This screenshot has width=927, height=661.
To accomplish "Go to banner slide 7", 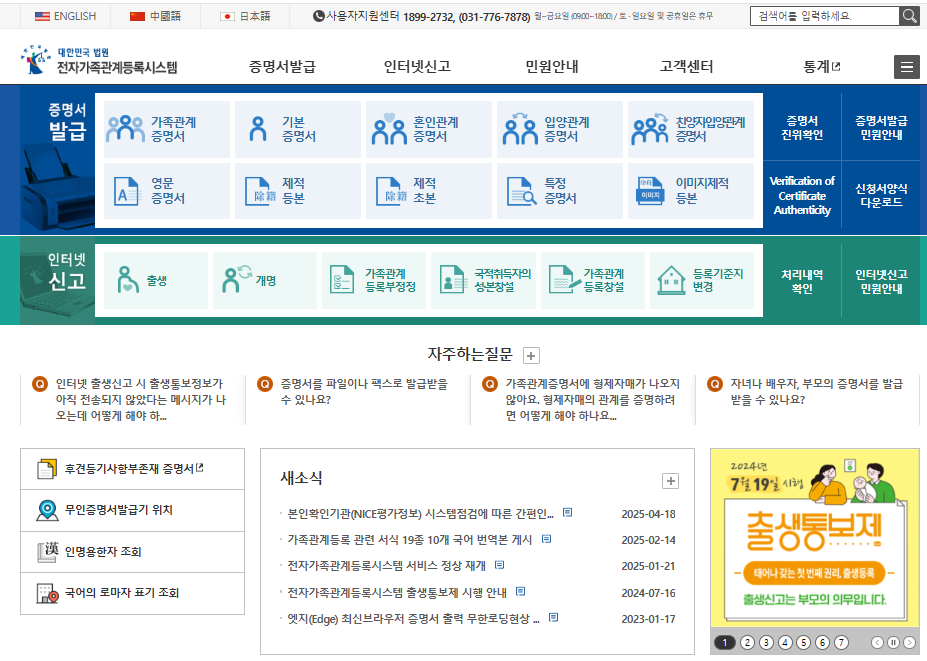I will 841,642.
